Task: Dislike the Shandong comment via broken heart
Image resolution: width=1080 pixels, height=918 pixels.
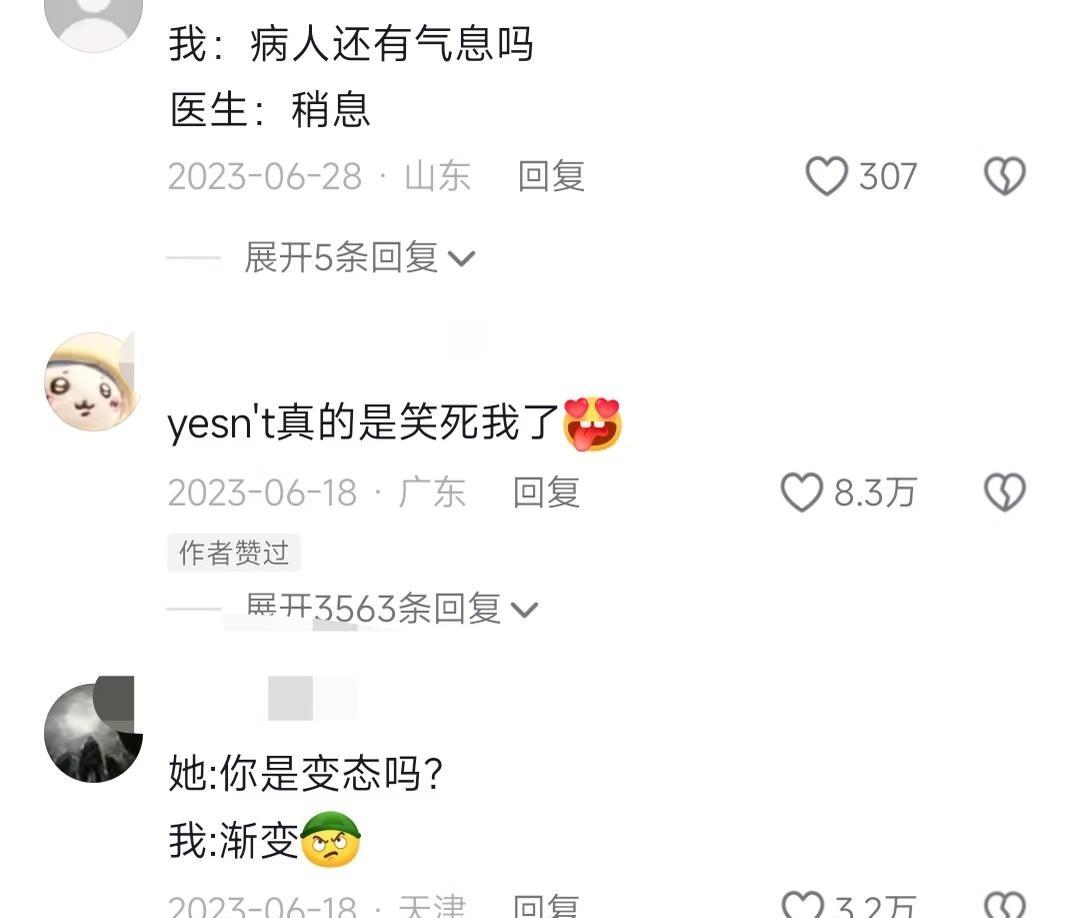Action: 1005,176
